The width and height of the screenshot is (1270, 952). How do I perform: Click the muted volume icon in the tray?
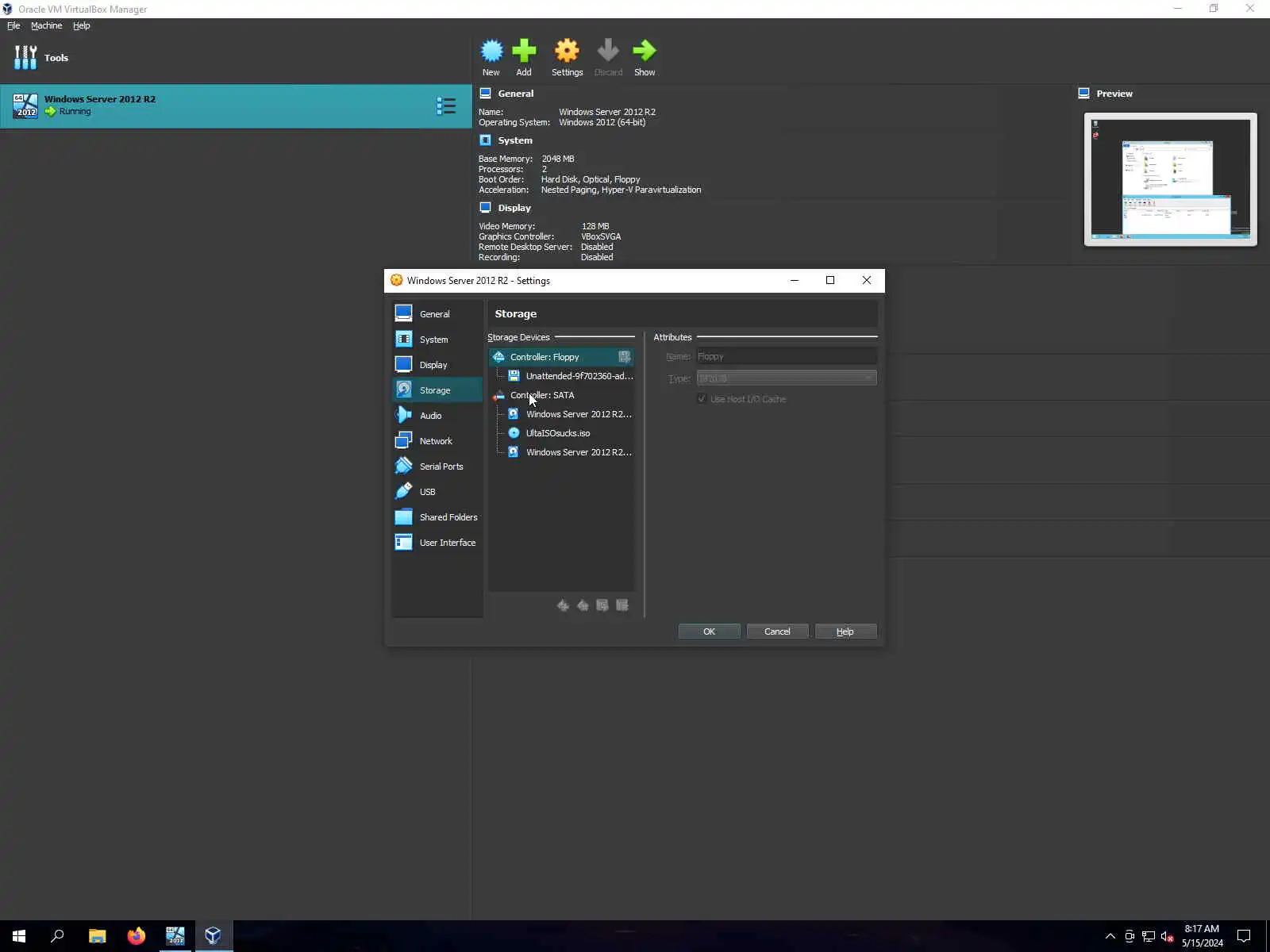coord(1168,936)
